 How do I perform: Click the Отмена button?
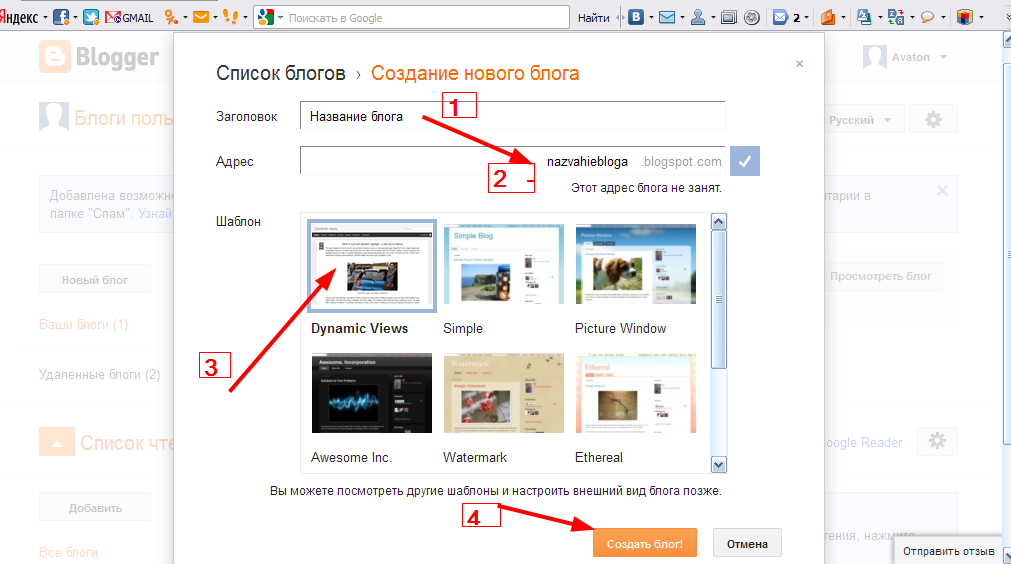click(747, 543)
